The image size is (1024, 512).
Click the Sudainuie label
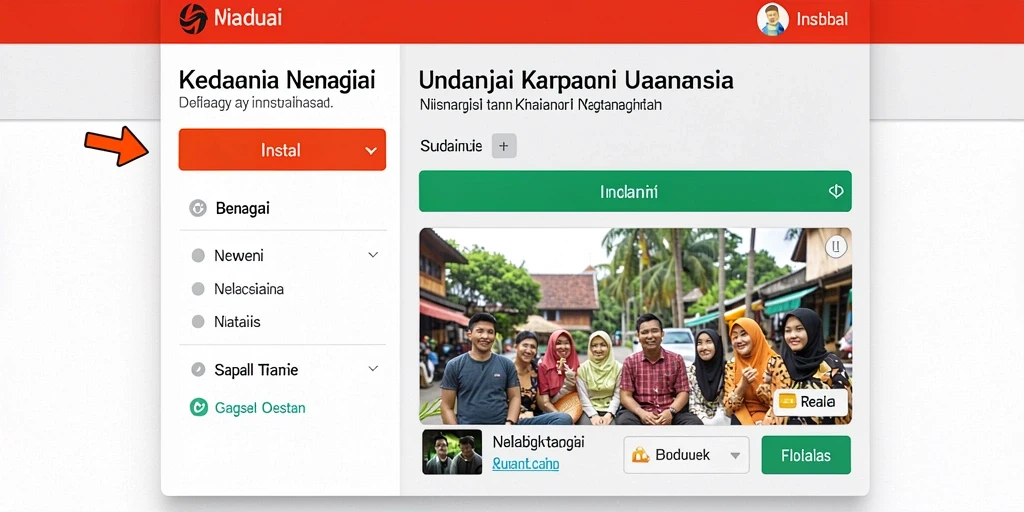point(451,146)
